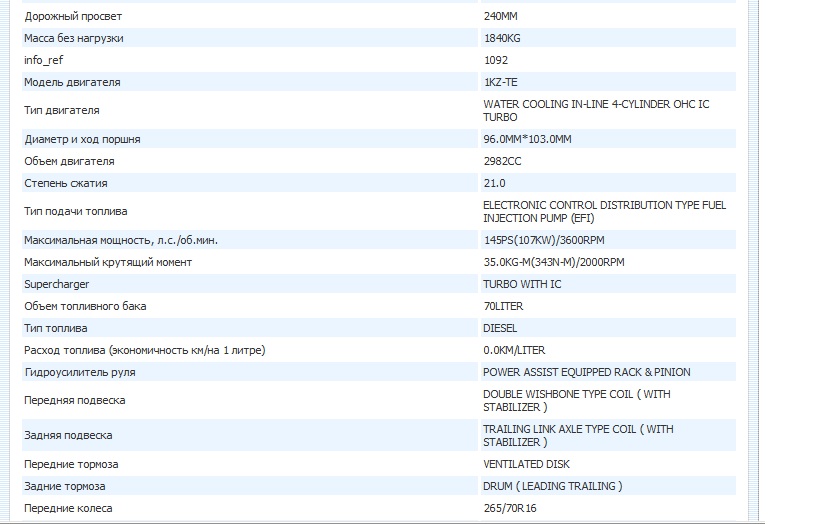This screenshot has width=819, height=524.
Task: Click the 1840KG unladen mass value
Action: pyautogui.click(x=502, y=38)
